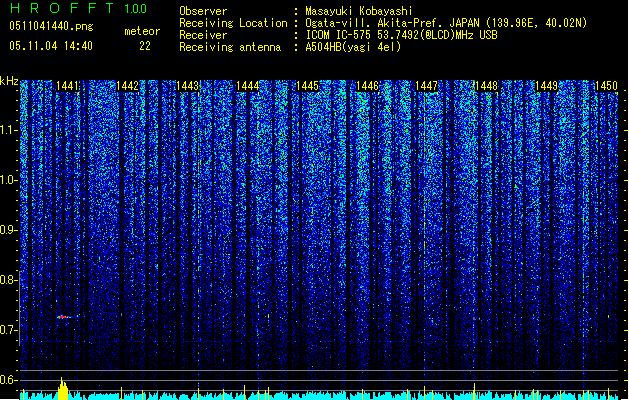
Task: Click the 'Receiver' field label
Action: click(x=203, y=35)
